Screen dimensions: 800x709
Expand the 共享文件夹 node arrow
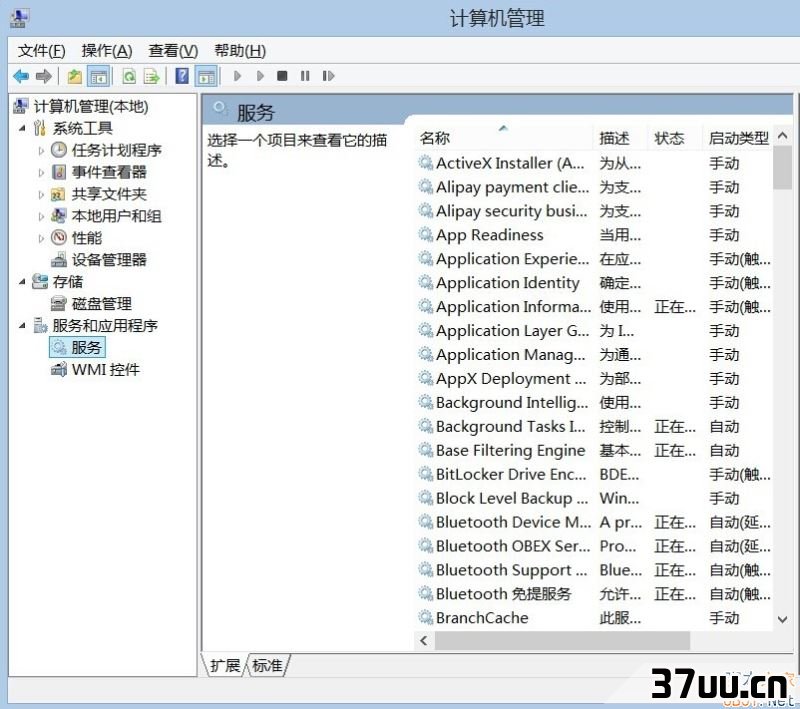(41, 194)
